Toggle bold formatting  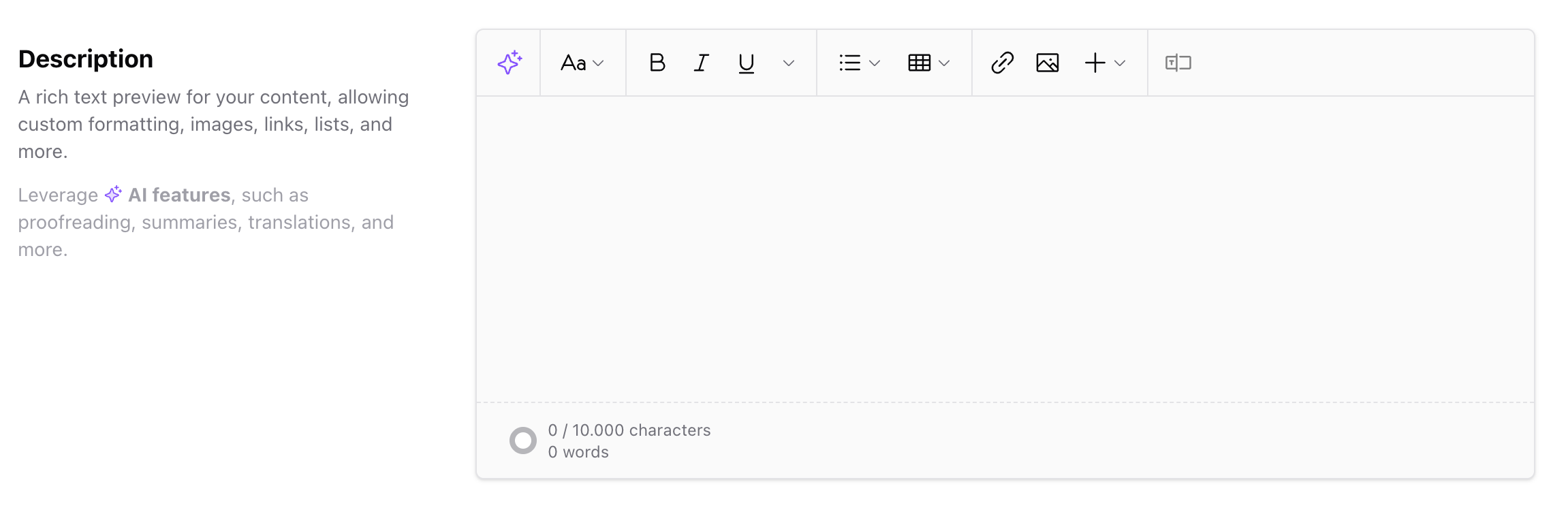click(x=657, y=63)
